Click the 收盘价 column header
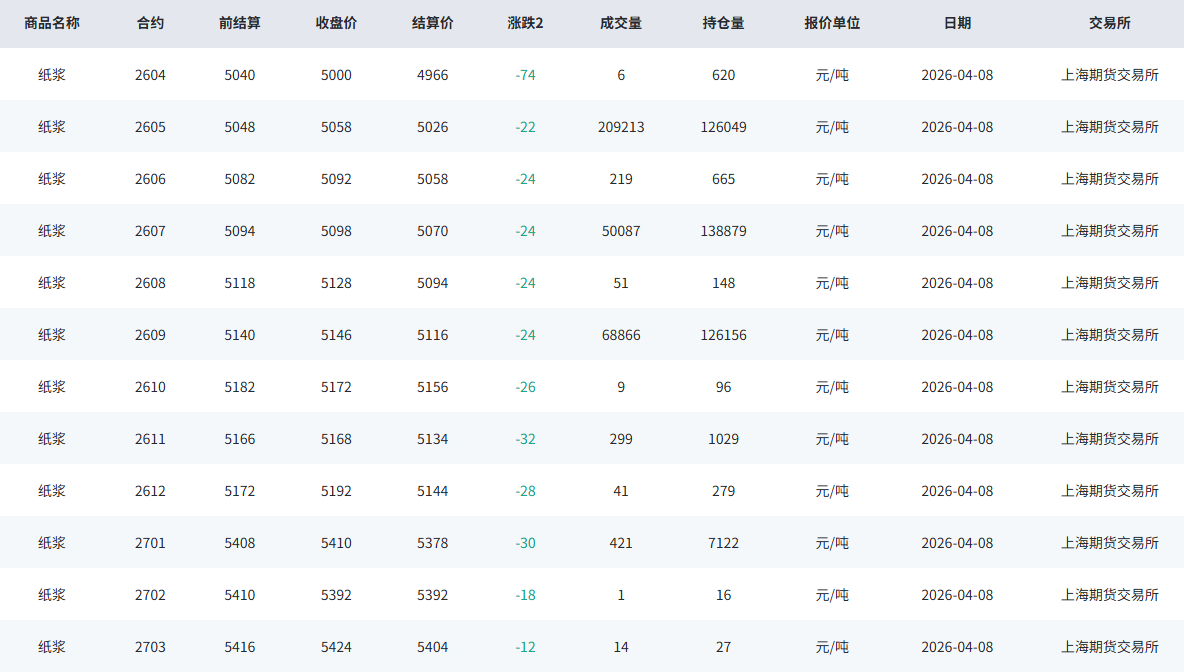This screenshot has height=672, width=1184. pyautogui.click(x=336, y=23)
